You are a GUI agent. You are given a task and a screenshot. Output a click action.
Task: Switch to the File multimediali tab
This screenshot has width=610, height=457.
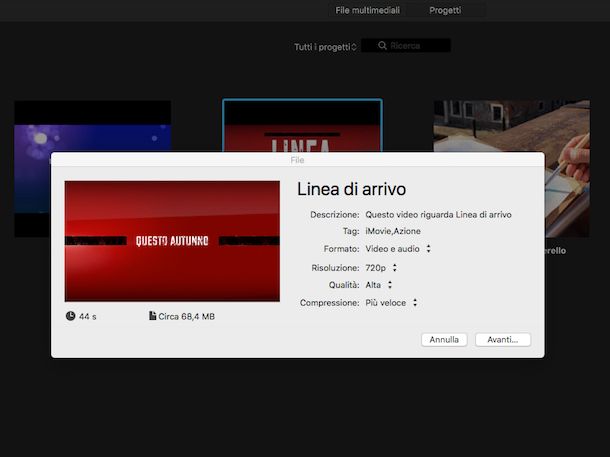(x=367, y=10)
